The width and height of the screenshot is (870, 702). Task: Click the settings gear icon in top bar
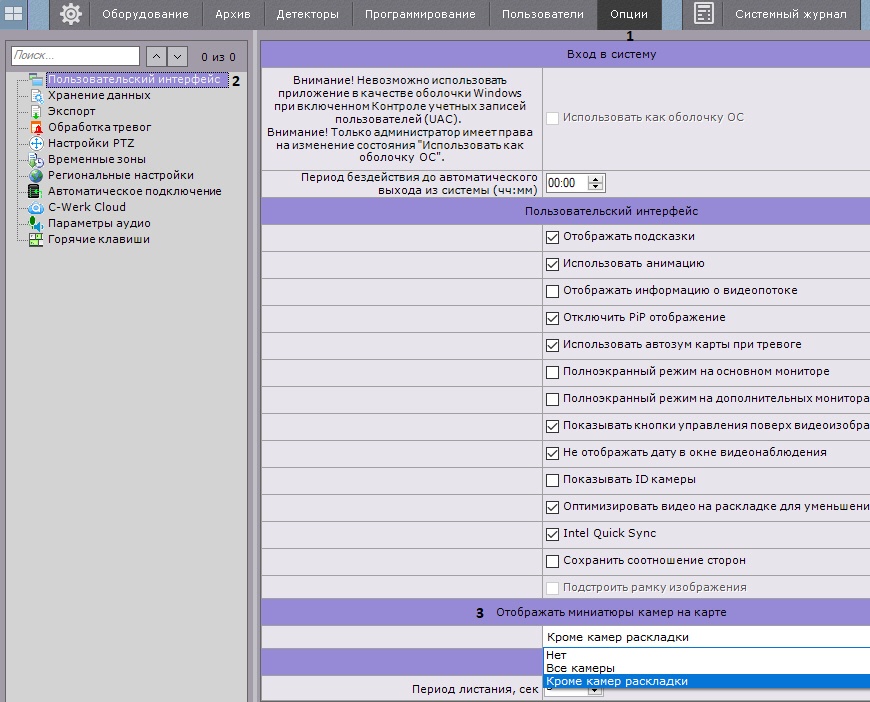click(70, 14)
